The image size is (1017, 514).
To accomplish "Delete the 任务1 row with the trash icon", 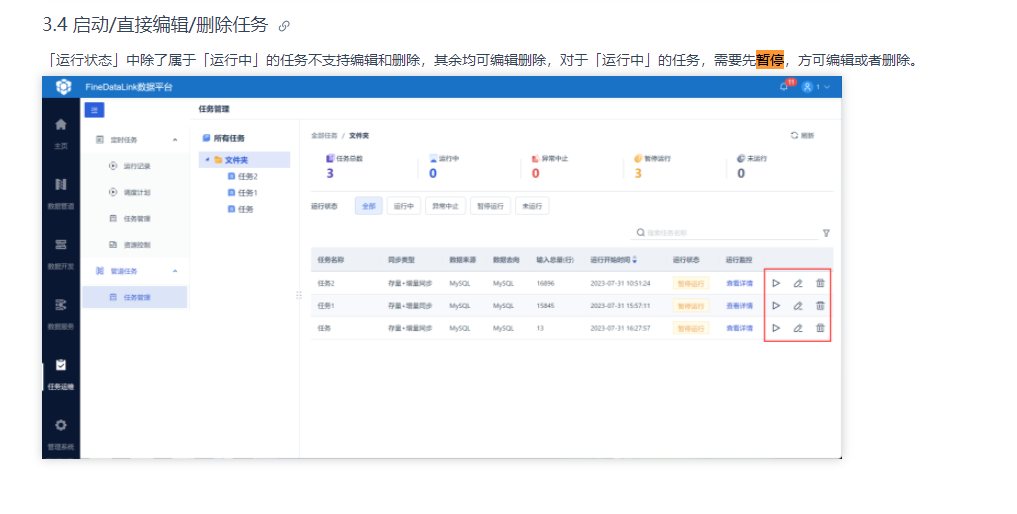I will pos(820,306).
